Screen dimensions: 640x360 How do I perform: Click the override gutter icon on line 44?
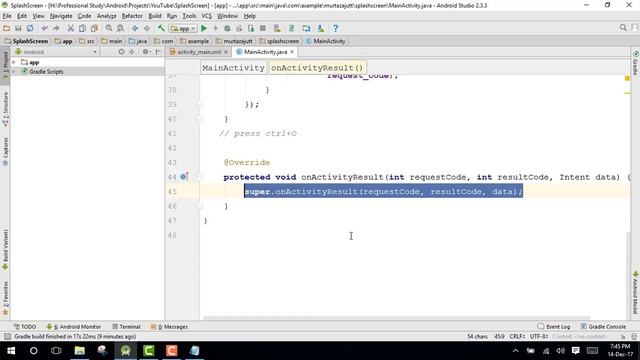[184, 177]
